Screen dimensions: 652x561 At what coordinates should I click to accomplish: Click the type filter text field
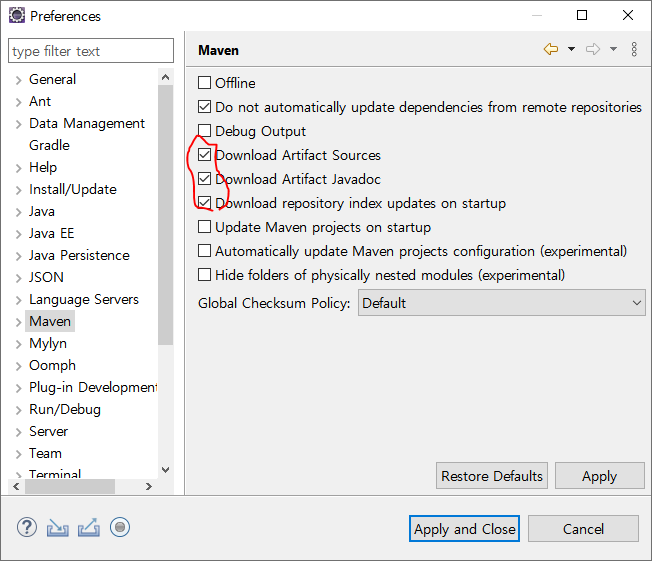click(x=91, y=51)
